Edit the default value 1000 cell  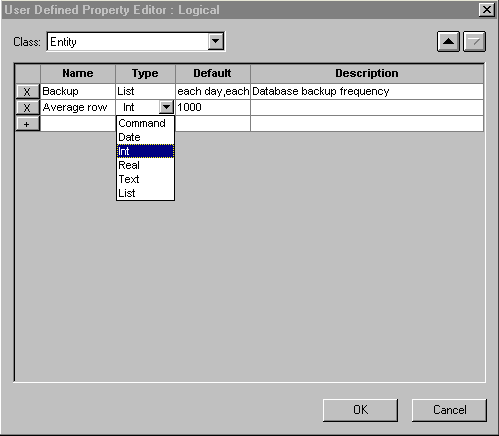(213, 107)
